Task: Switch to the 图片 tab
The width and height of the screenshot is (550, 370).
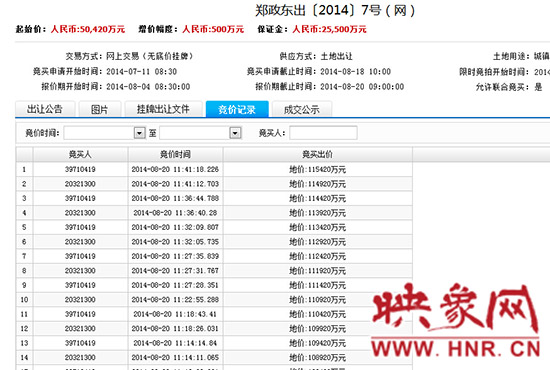Action: [100, 109]
